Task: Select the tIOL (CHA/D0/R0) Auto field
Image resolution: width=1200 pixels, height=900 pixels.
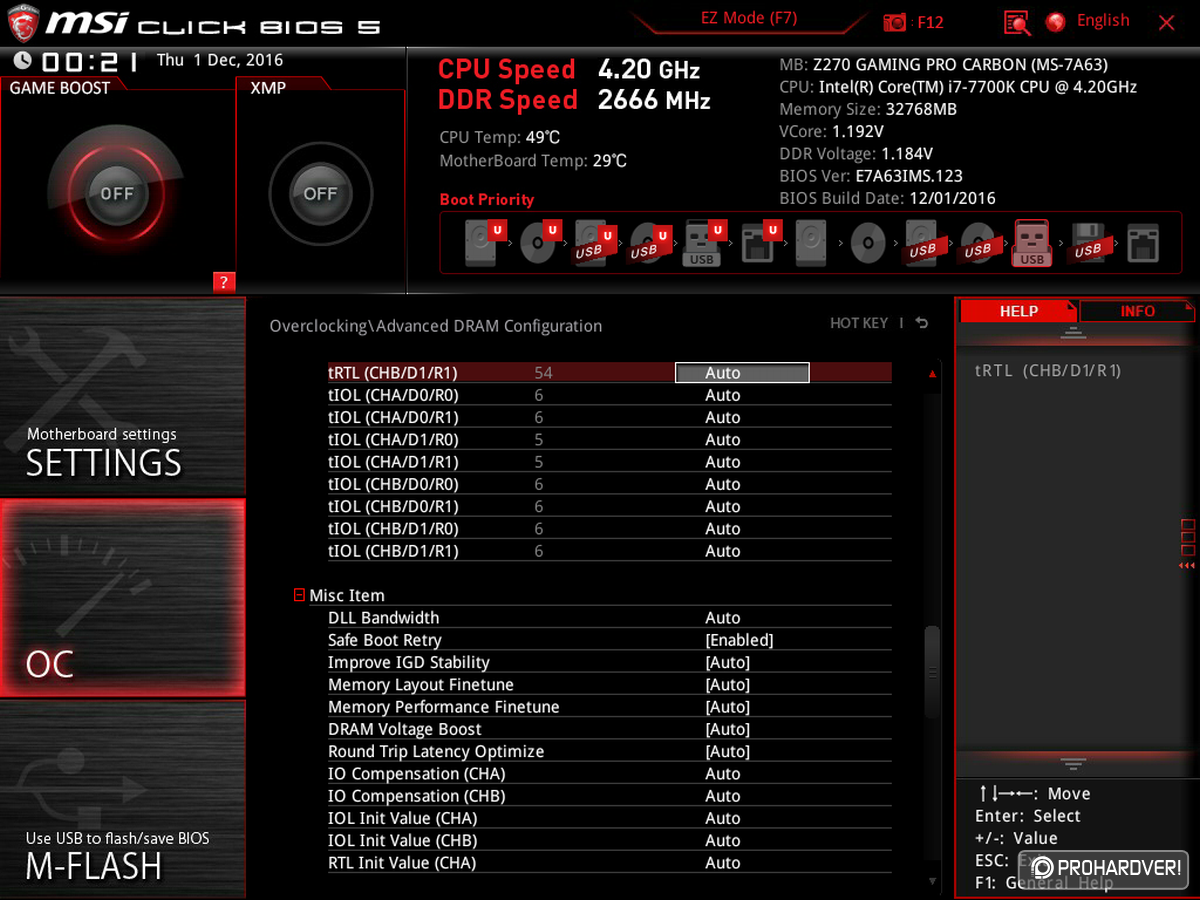Action: tap(722, 395)
